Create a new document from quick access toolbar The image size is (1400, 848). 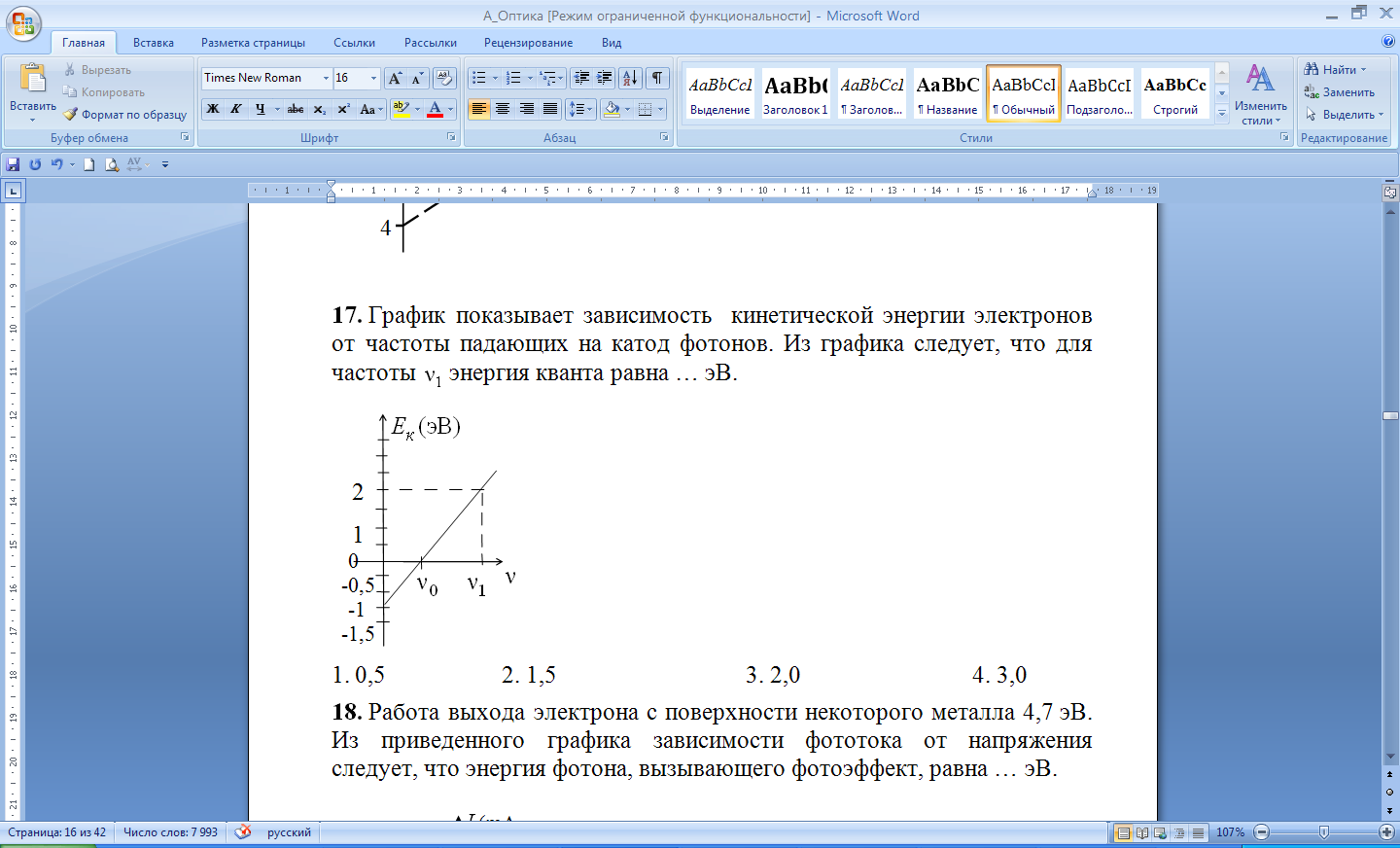[88, 164]
